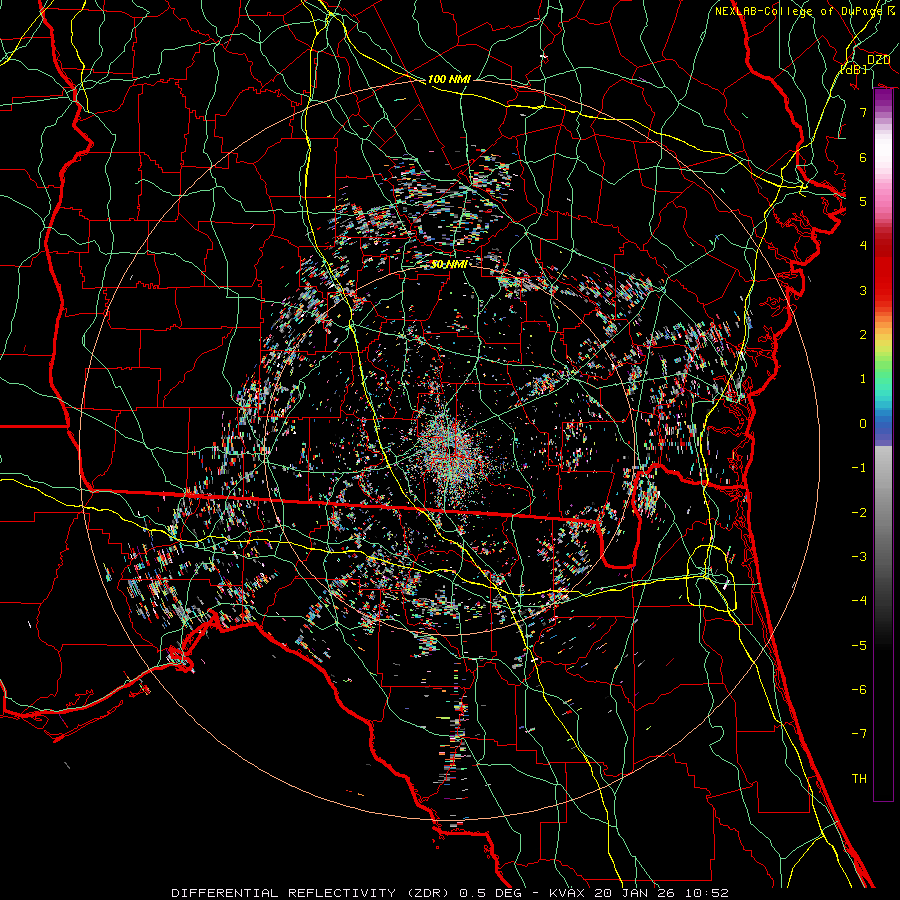The image size is (900, 900).
Task: Click the 0 value on the color scale
Action: tap(862, 423)
